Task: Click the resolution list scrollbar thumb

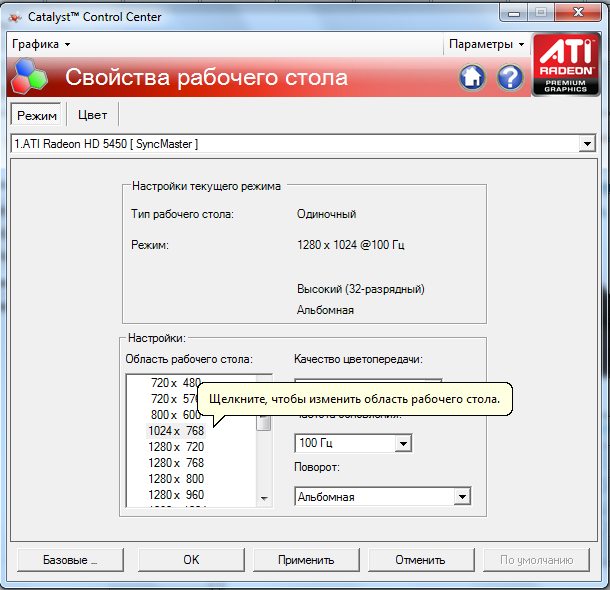Action: pyautogui.click(x=264, y=422)
